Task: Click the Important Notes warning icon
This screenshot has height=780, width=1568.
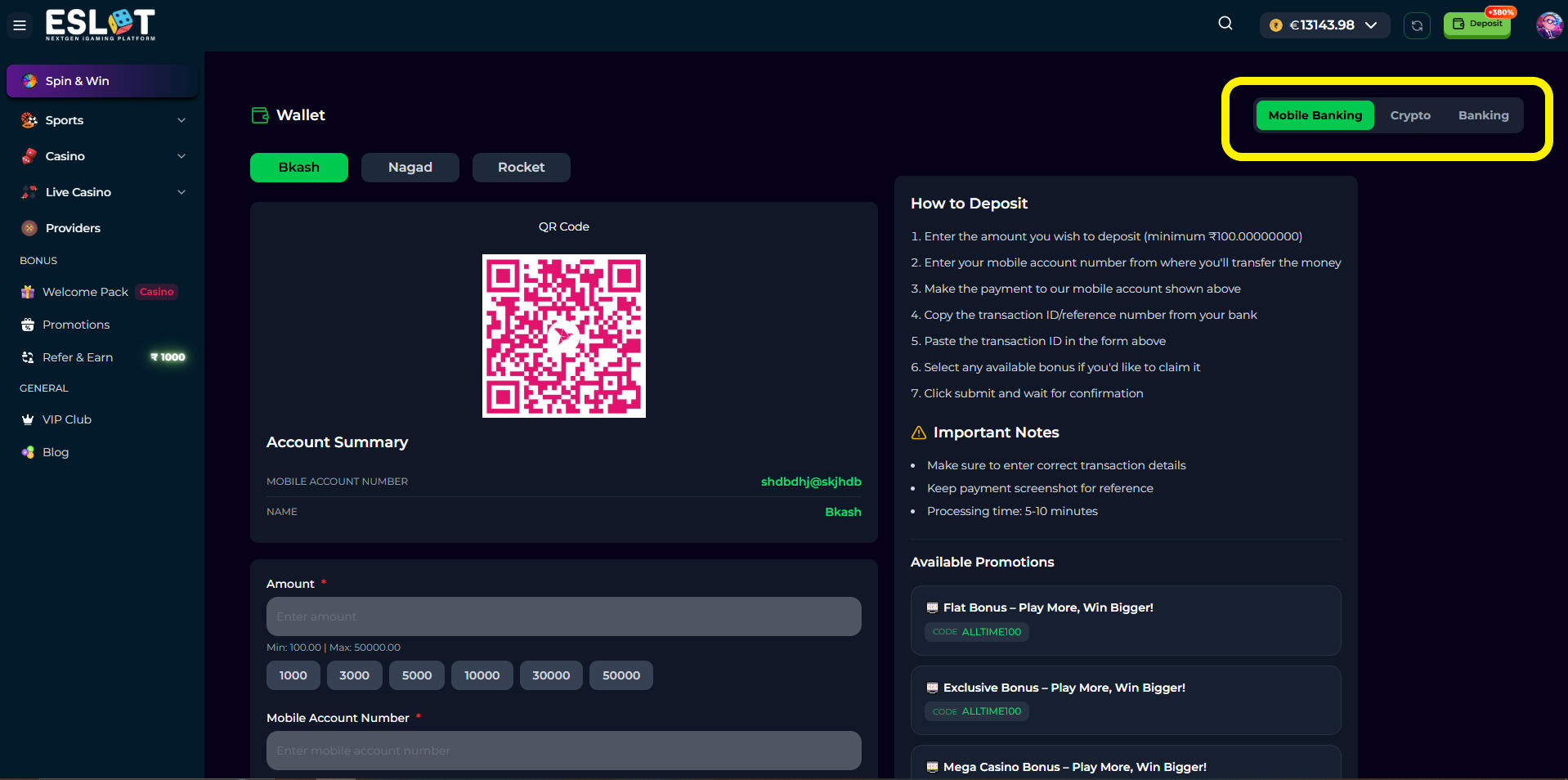Action: pos(919,433)
